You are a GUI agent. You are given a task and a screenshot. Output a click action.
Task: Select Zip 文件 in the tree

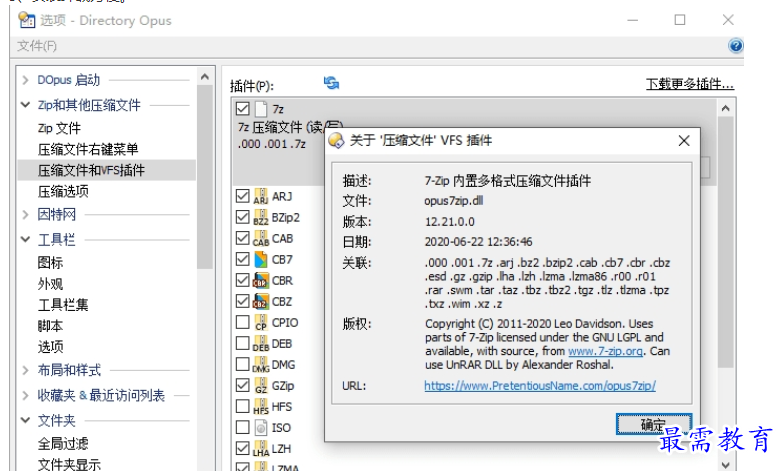59,128
